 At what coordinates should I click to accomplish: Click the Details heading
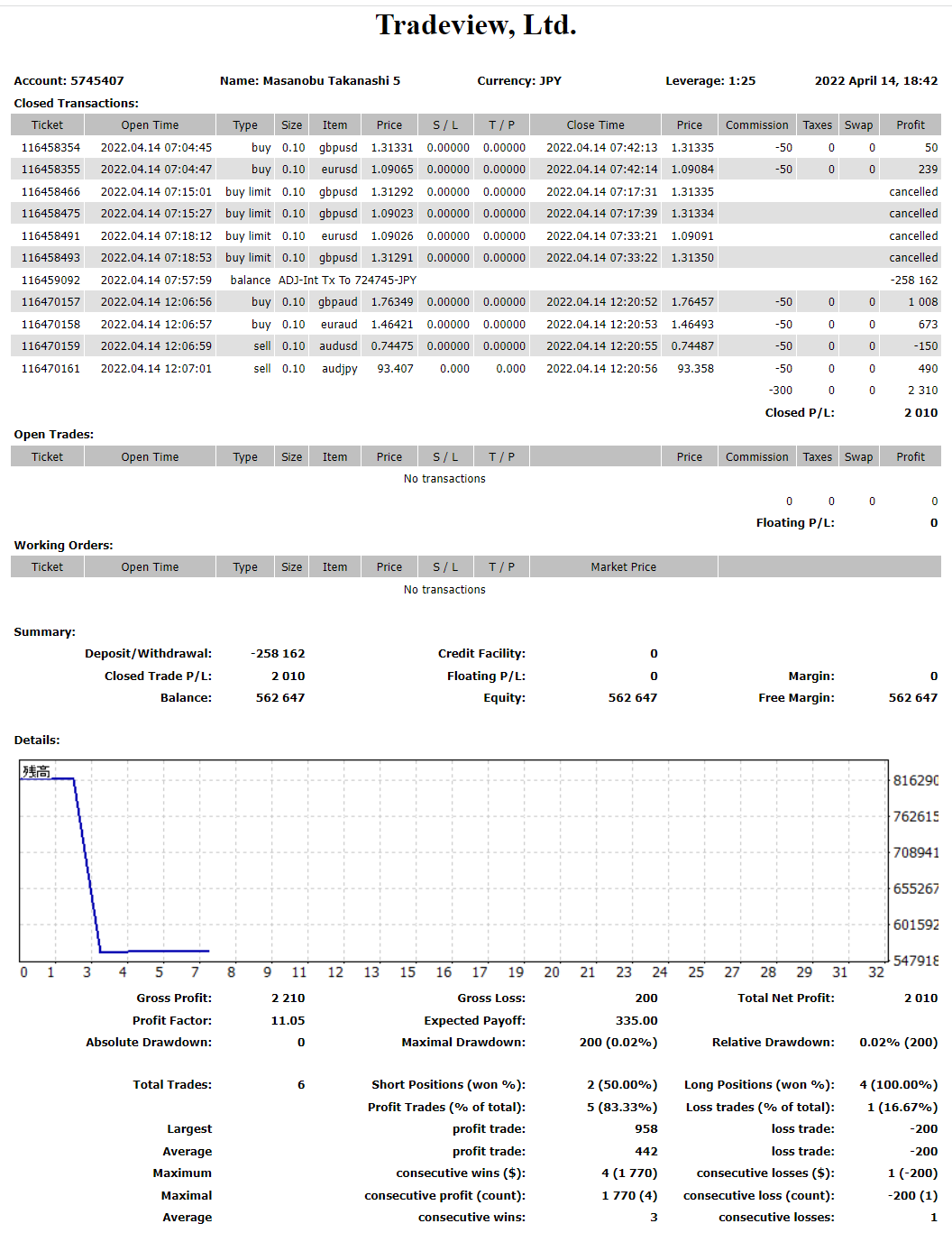tap(37, 741)
